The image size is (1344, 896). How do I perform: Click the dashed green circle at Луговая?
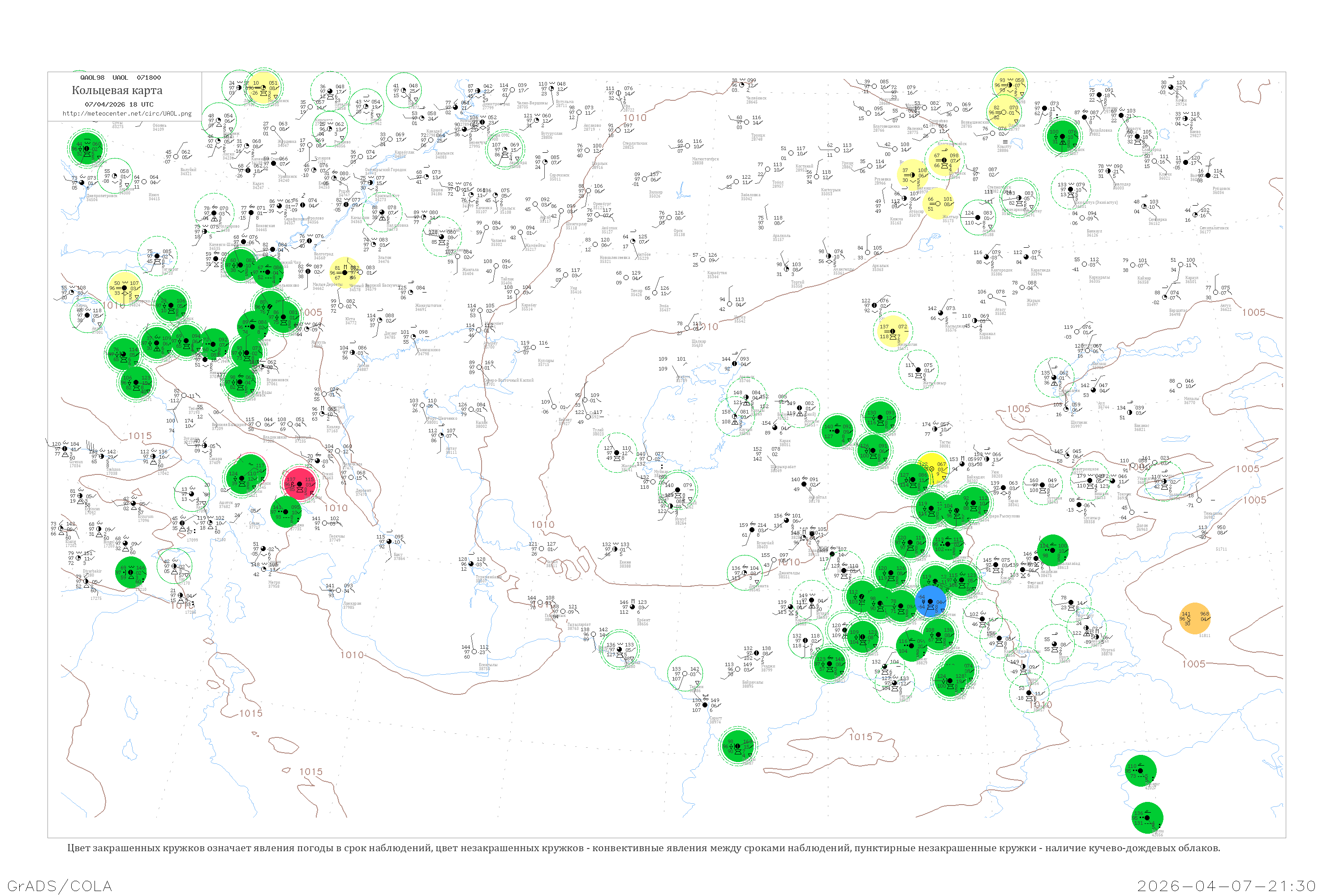[x=1042, y=485]
